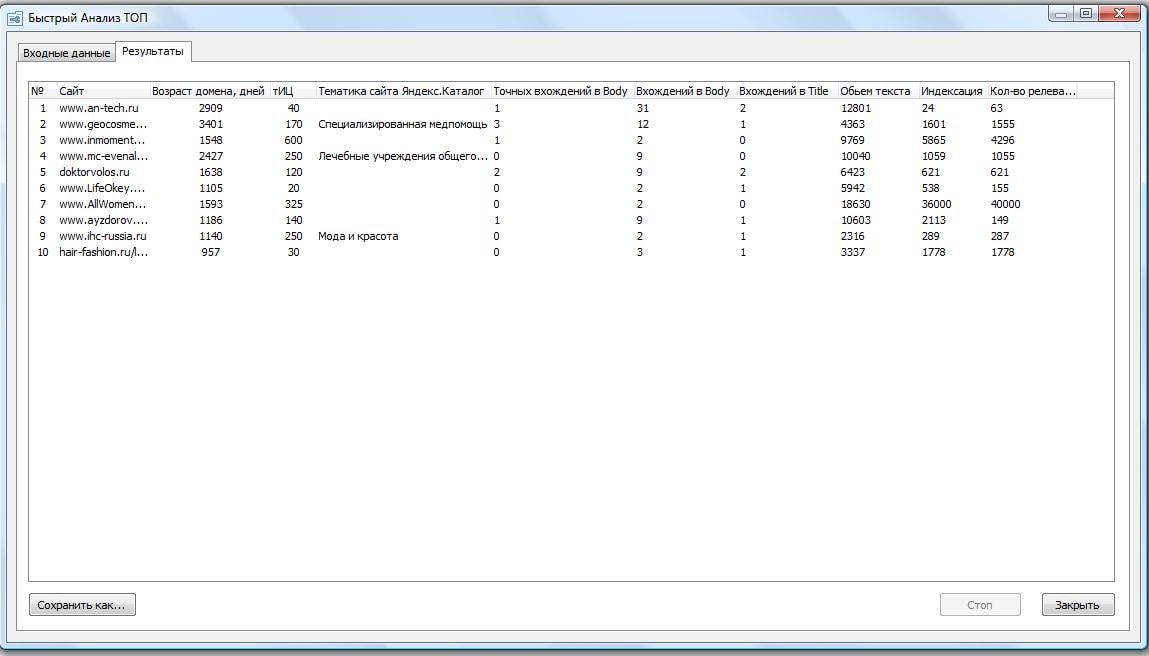This screenshot has height=656, width=1149.
Task: Click the Закрыть button
Action: pyautogui.click(x=1077, y=605)
